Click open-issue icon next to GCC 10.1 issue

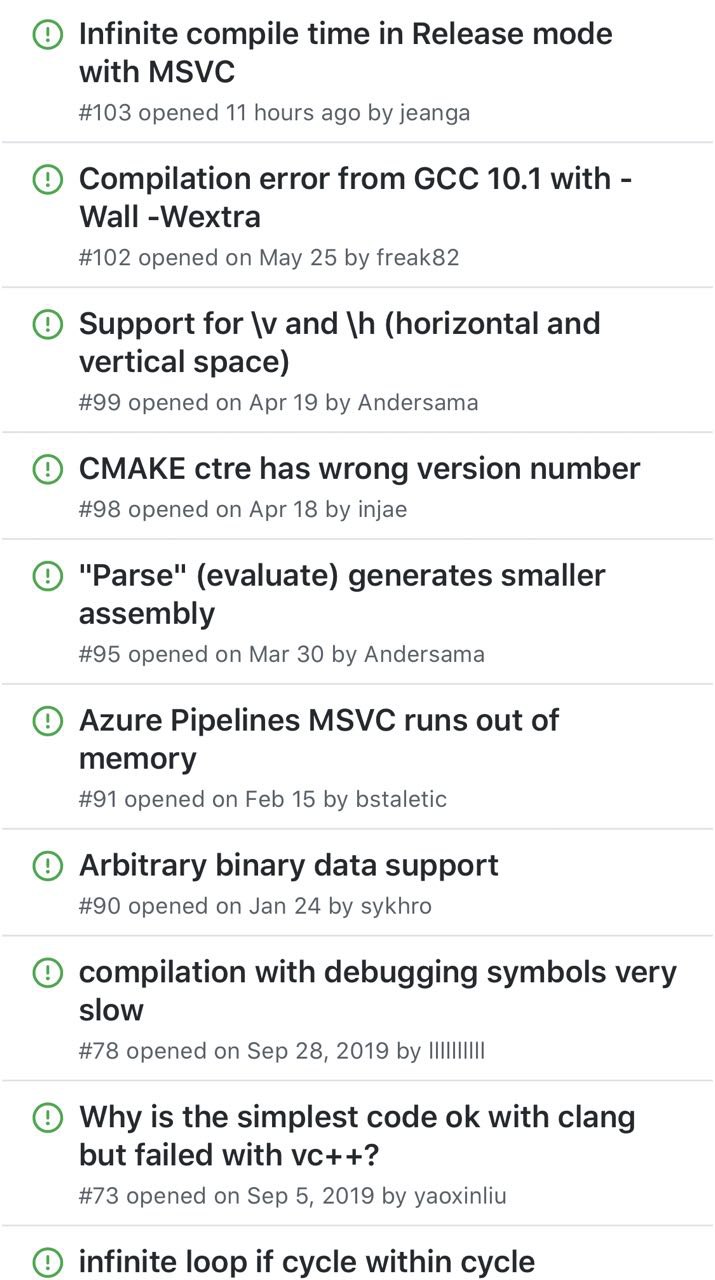[47, 180]
